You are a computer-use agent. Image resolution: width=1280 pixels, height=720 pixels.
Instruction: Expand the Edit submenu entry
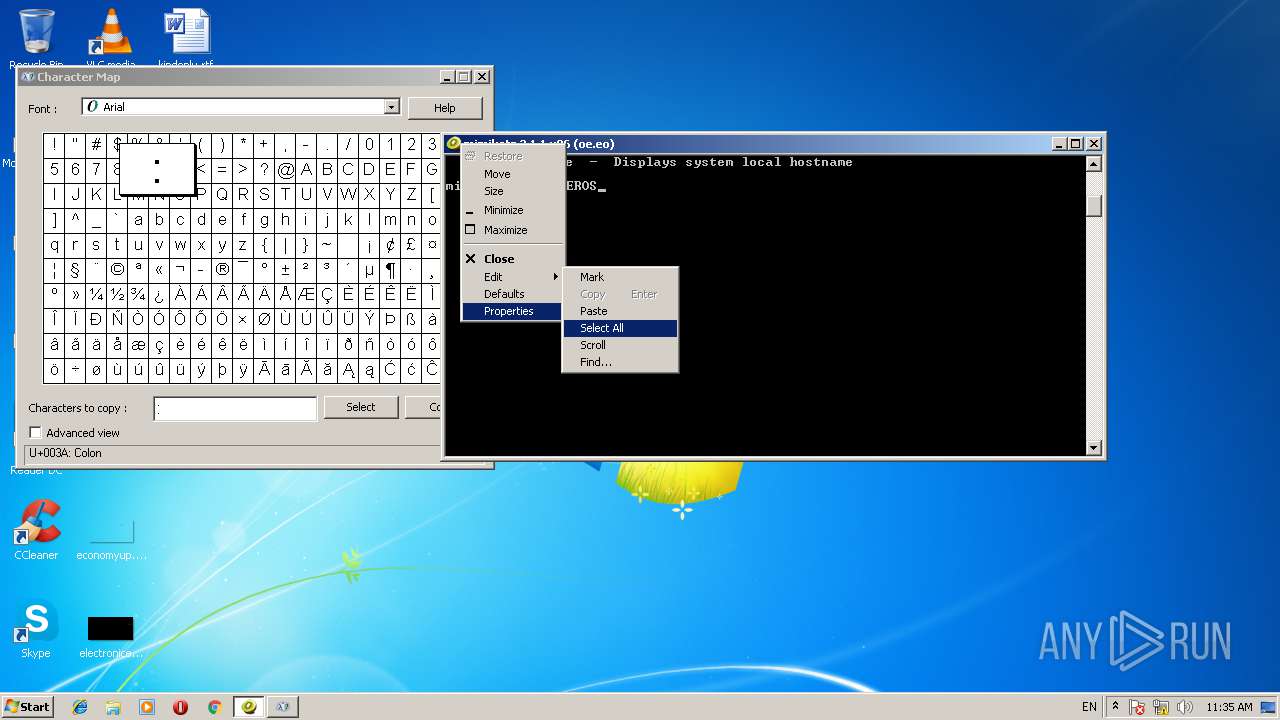click(x=512, y=277)
